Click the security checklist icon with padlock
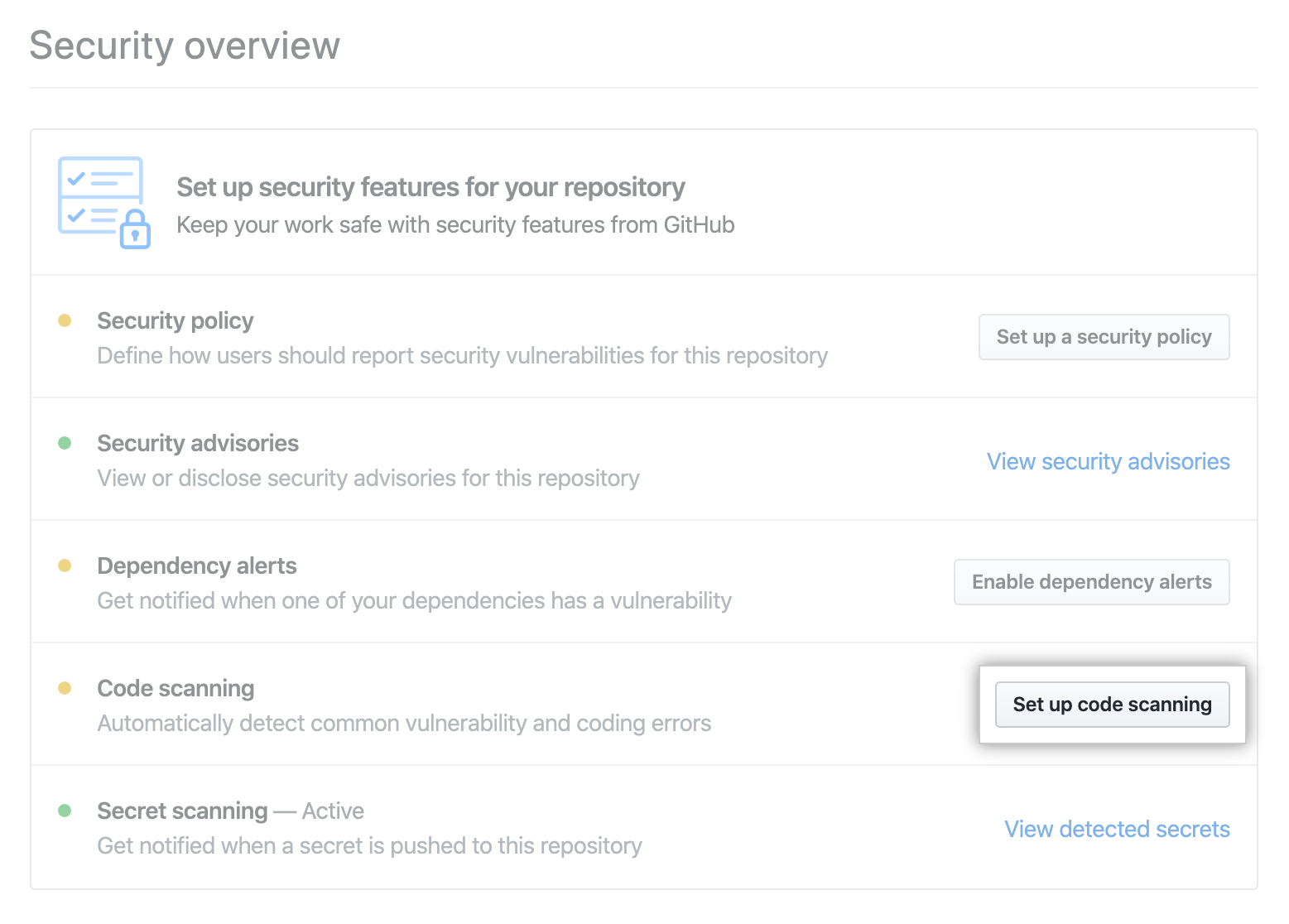The height and width of the screenshot is (924, 1289). [x=103, y=201]
